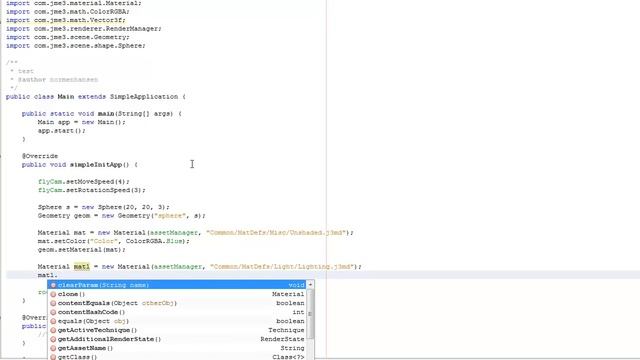The image size is (640, 360).
Task: Click 'Sphere s = new Sphere' line
Action: 104,207
